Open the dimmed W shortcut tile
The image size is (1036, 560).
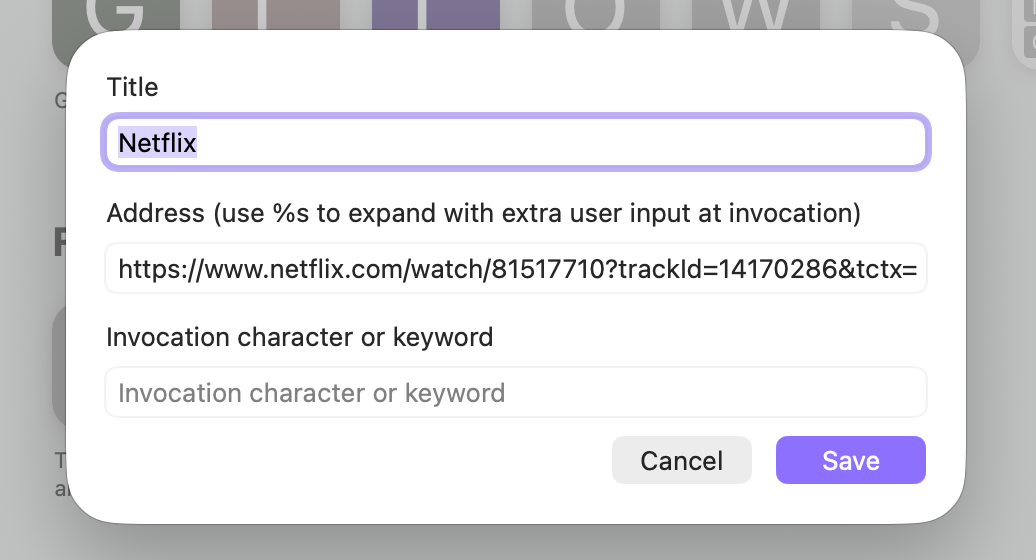pos(755,14)
